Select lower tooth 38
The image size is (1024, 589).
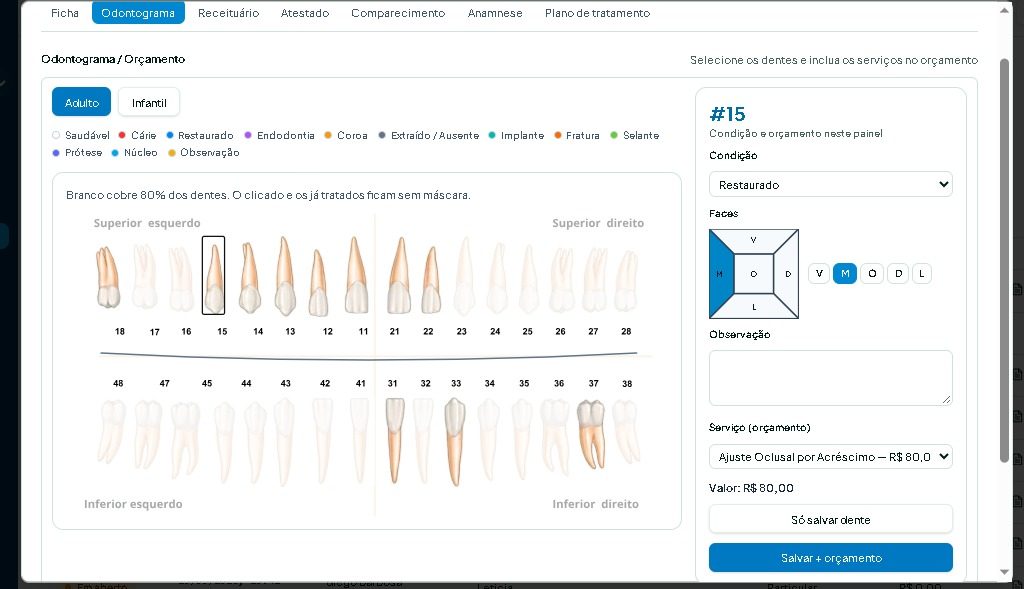pyautogui.click(x=626, y=432)
